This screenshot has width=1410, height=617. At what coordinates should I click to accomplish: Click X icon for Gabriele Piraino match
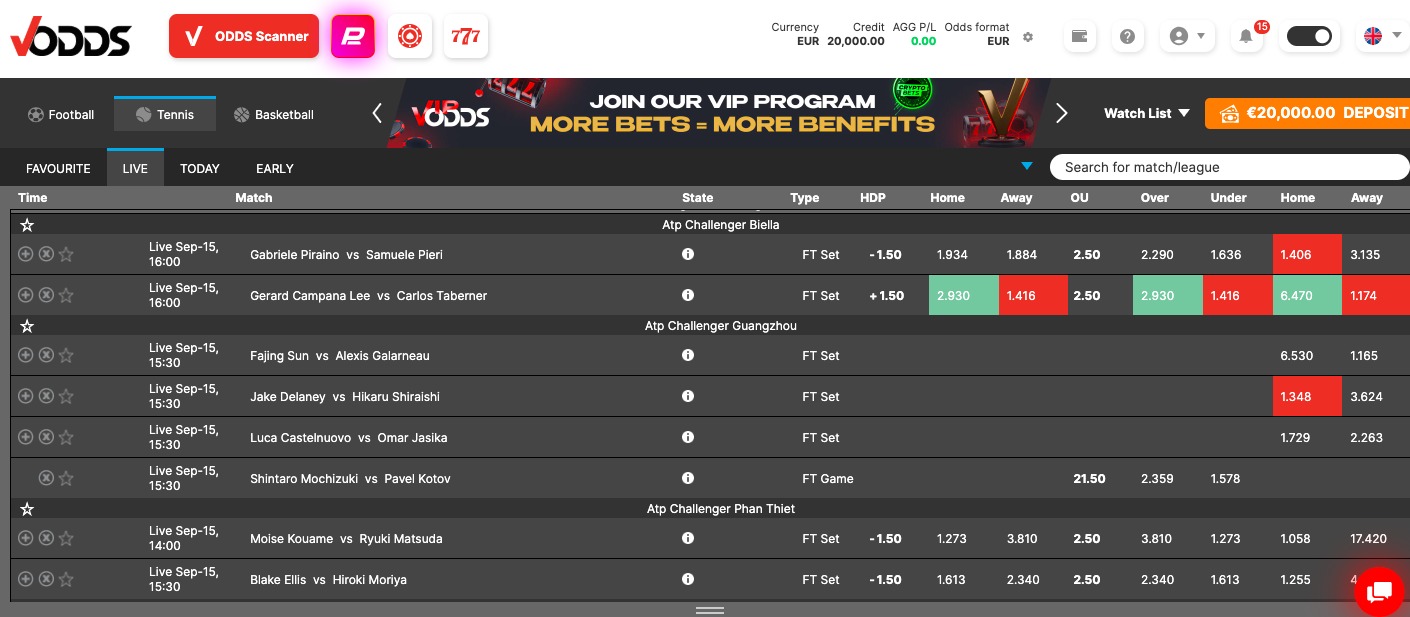(46, 254)
